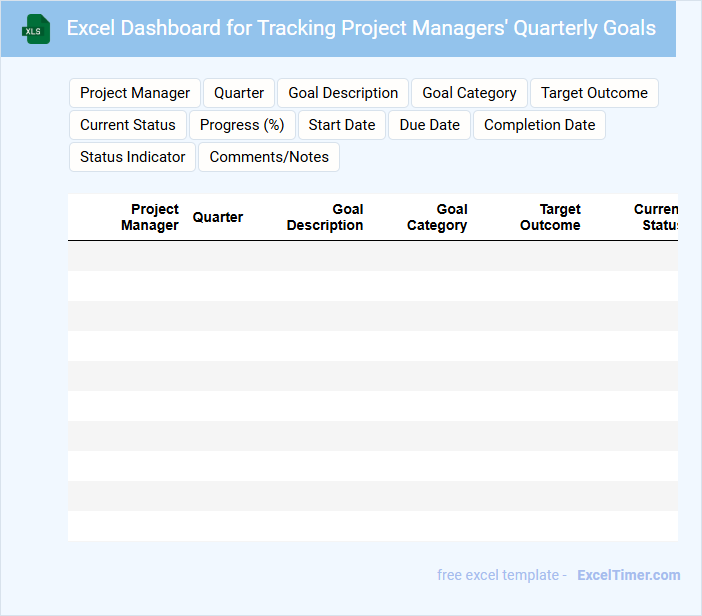
Task: Click the Progress (%) tag
Action: pos(242,125)
